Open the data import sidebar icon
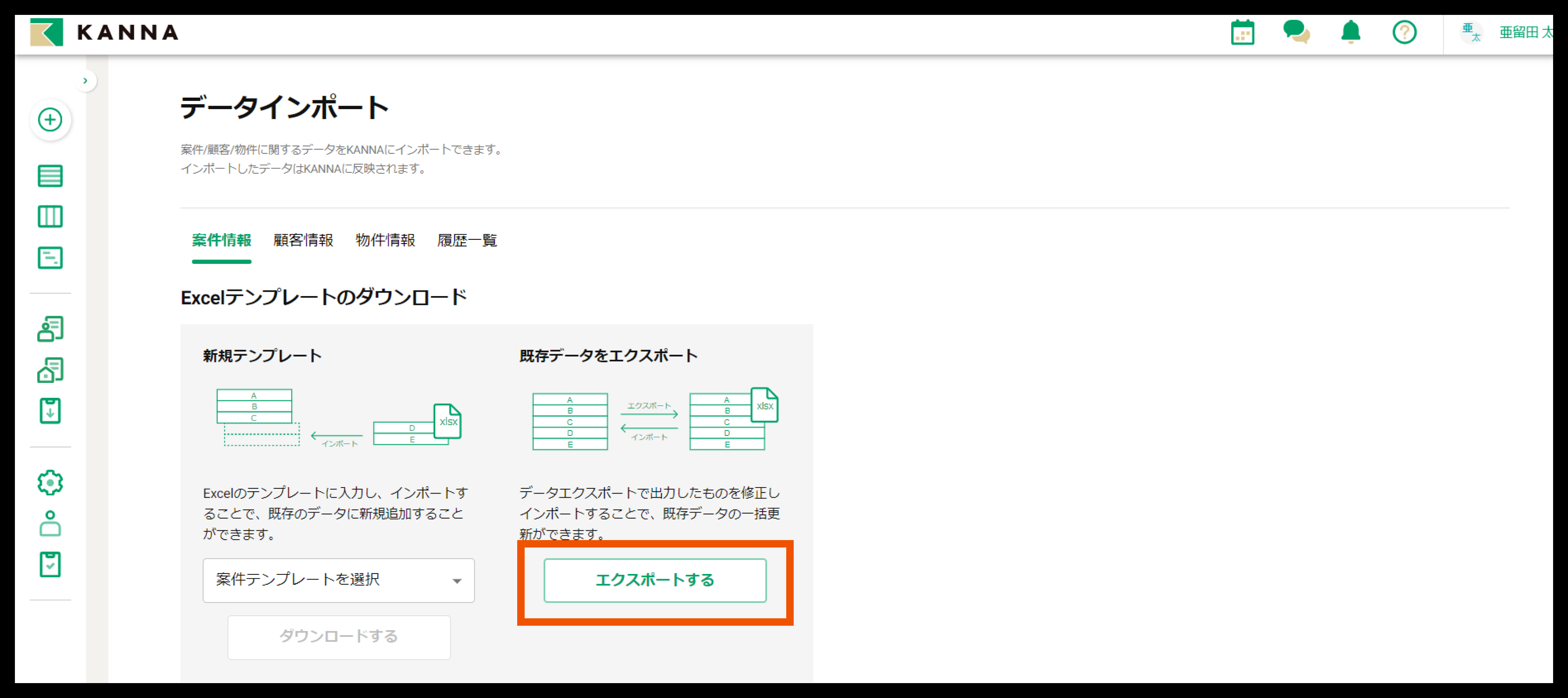 coord(50,411)
